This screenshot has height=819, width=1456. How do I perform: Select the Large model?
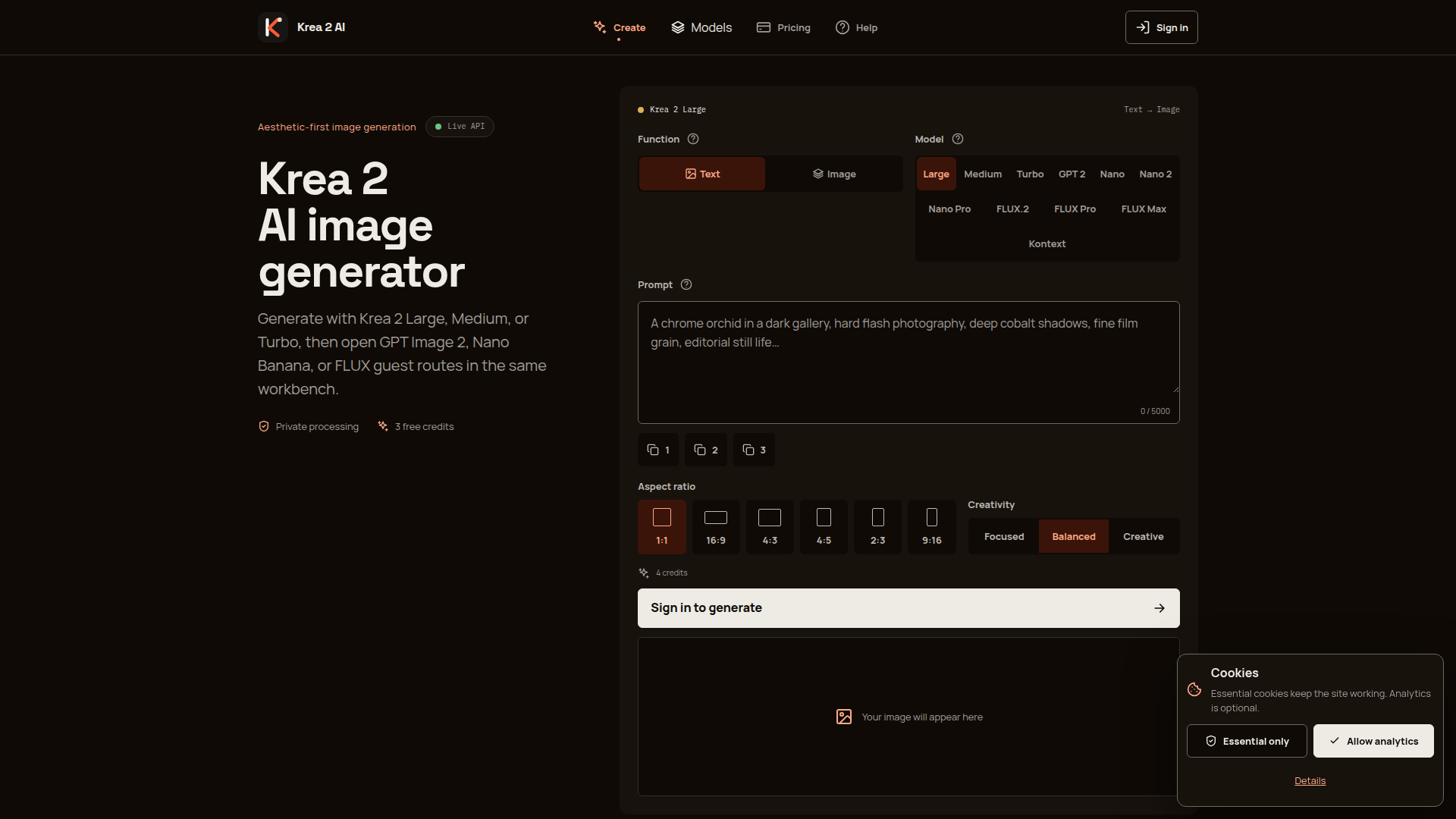[936, 174]
